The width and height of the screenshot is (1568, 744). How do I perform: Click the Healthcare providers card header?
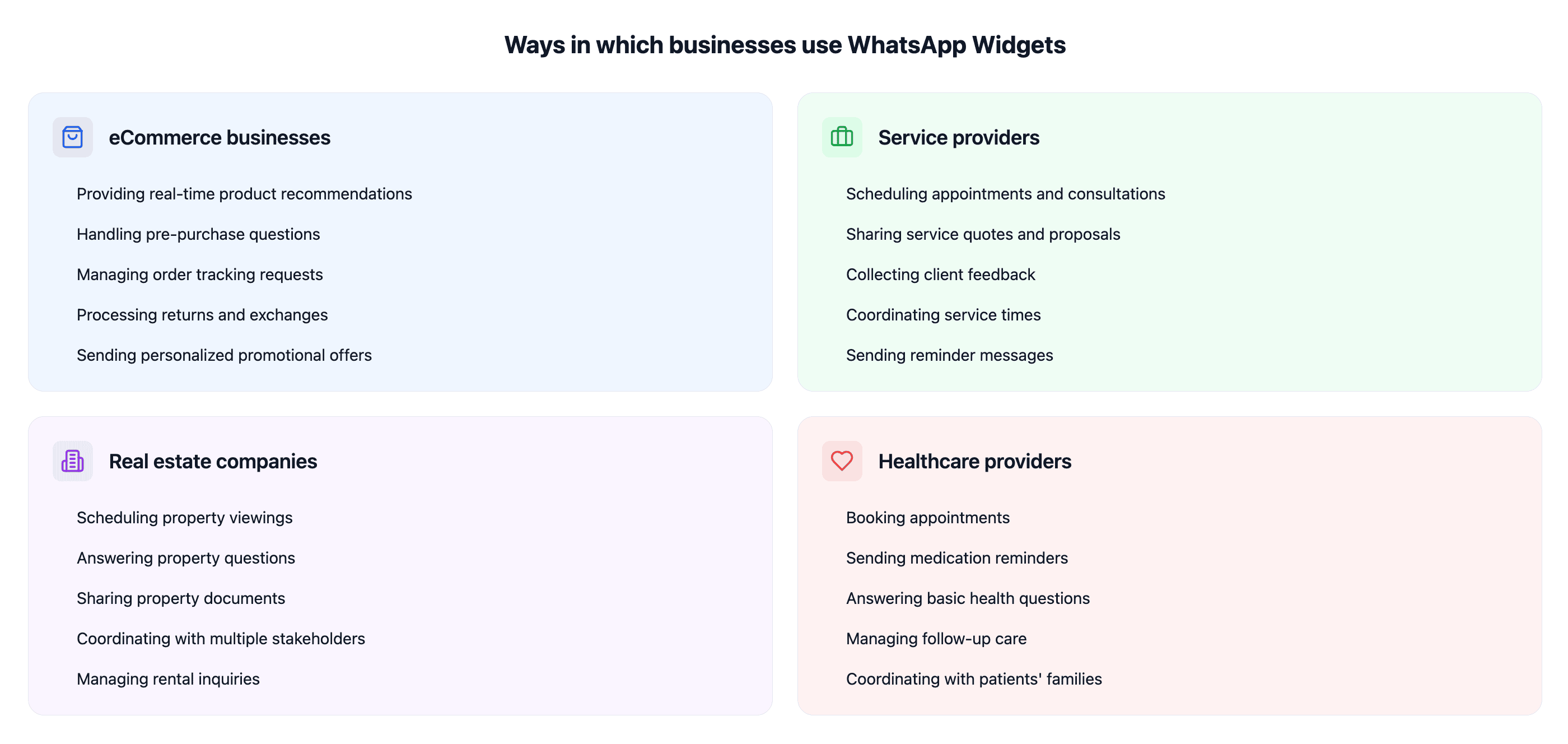[x=975, y=460]
